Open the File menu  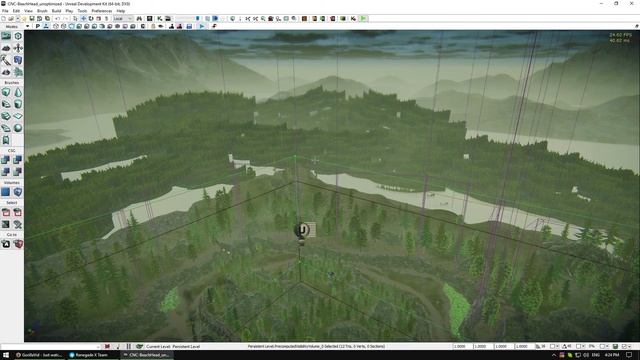(x=5, y=11)
